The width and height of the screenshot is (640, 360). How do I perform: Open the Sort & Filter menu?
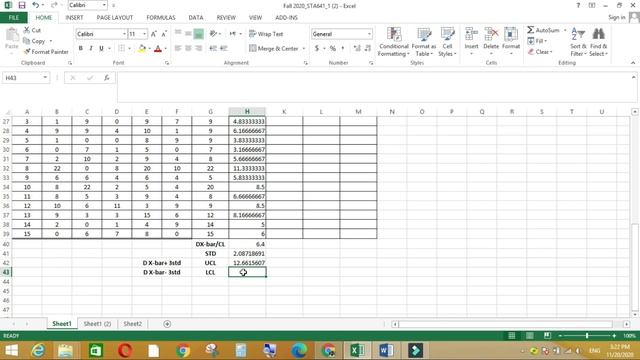coord(578,42)
